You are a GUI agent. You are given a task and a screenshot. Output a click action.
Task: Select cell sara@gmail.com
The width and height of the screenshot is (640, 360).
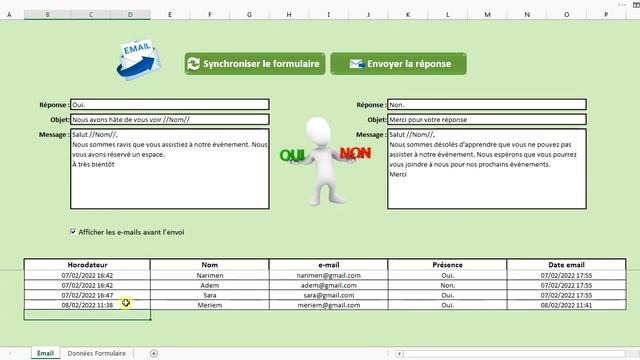tap(329, 295)
